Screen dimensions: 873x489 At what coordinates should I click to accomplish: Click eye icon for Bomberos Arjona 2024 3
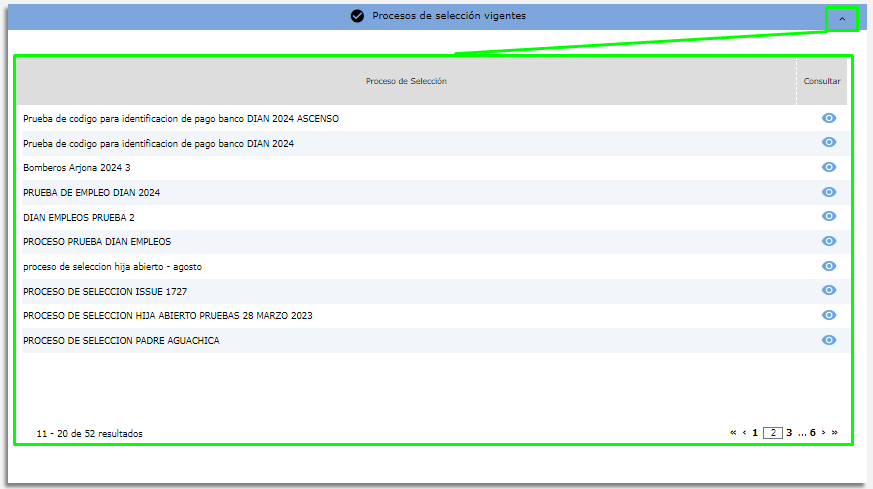(x=828, y=167)
